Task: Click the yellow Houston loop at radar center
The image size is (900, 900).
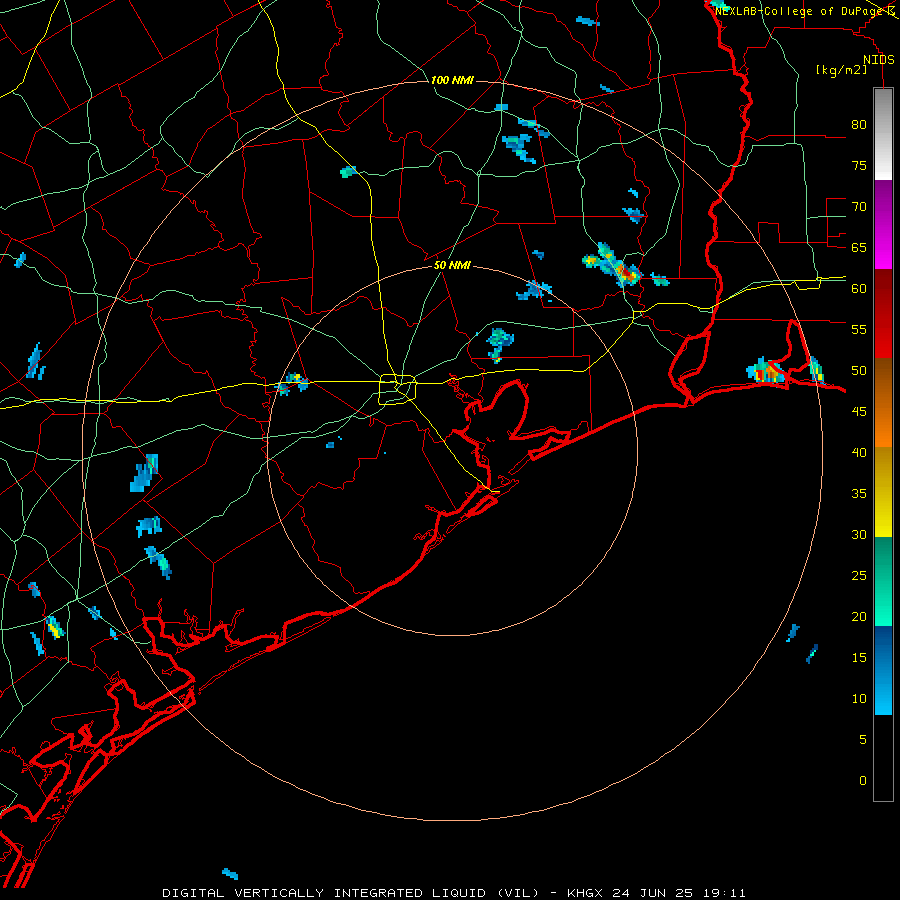Action: click(398, 389)
